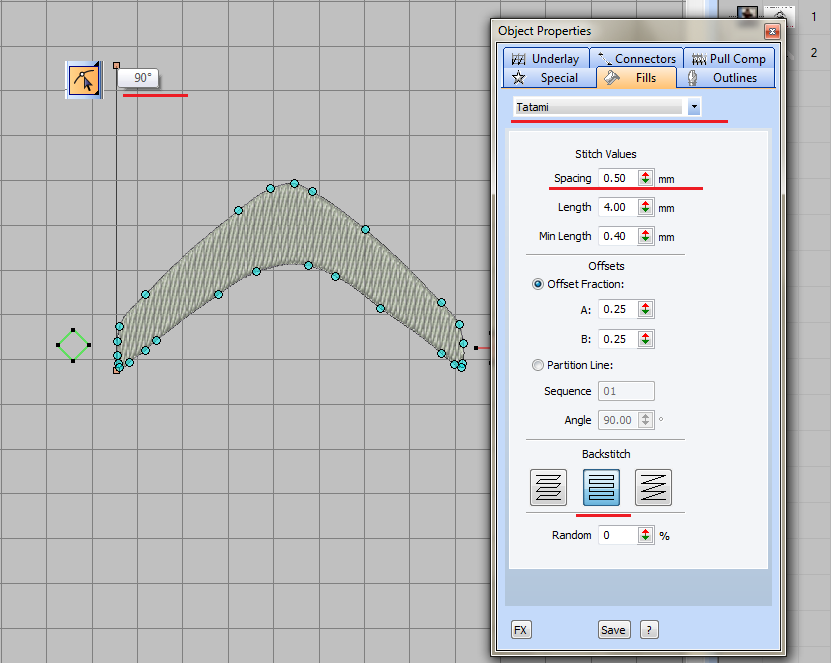Choose the first backstitch style icon
The image size is (831, 663).
(547, 487)
